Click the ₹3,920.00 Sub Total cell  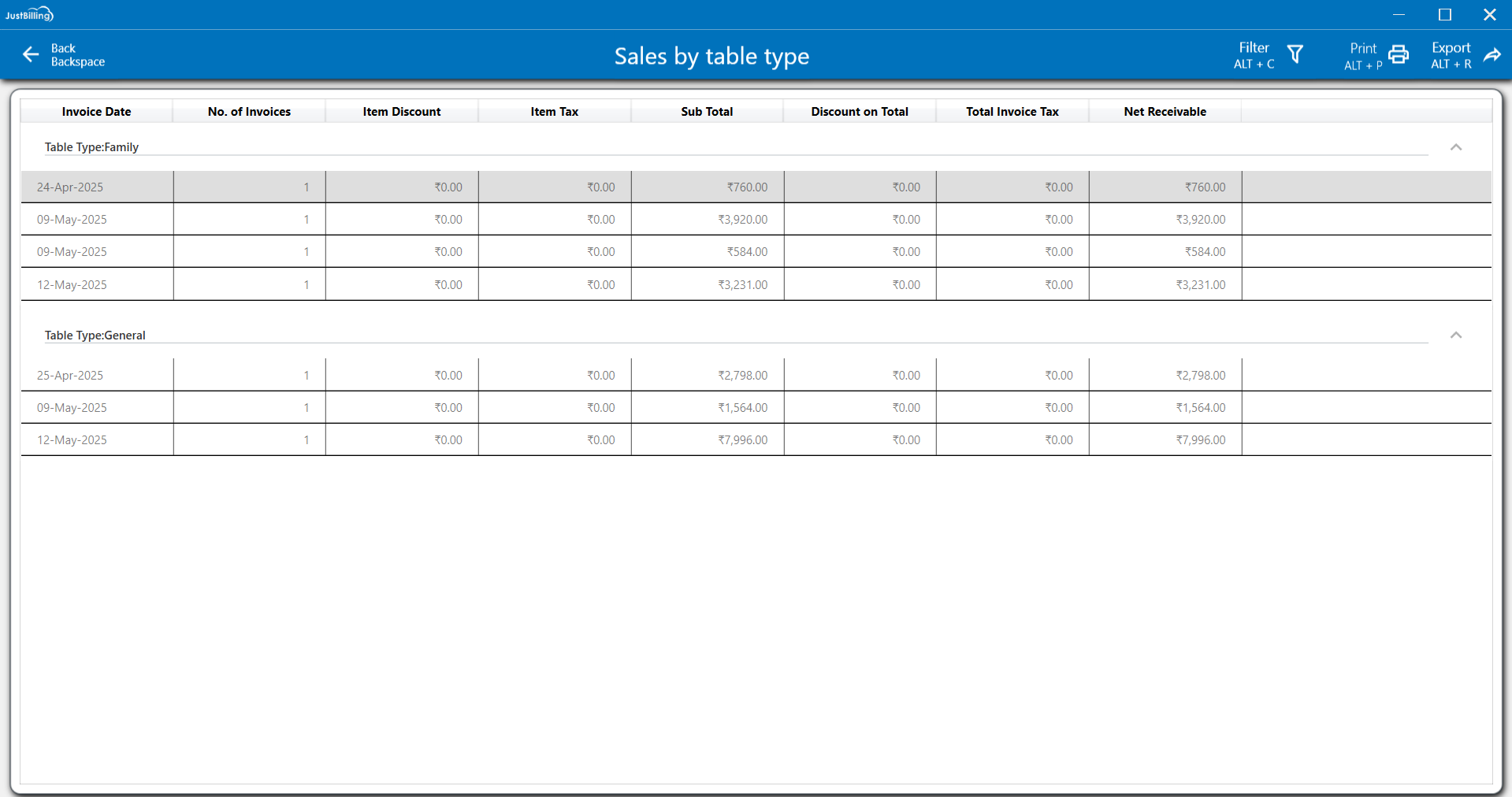[x=742, y=220]
